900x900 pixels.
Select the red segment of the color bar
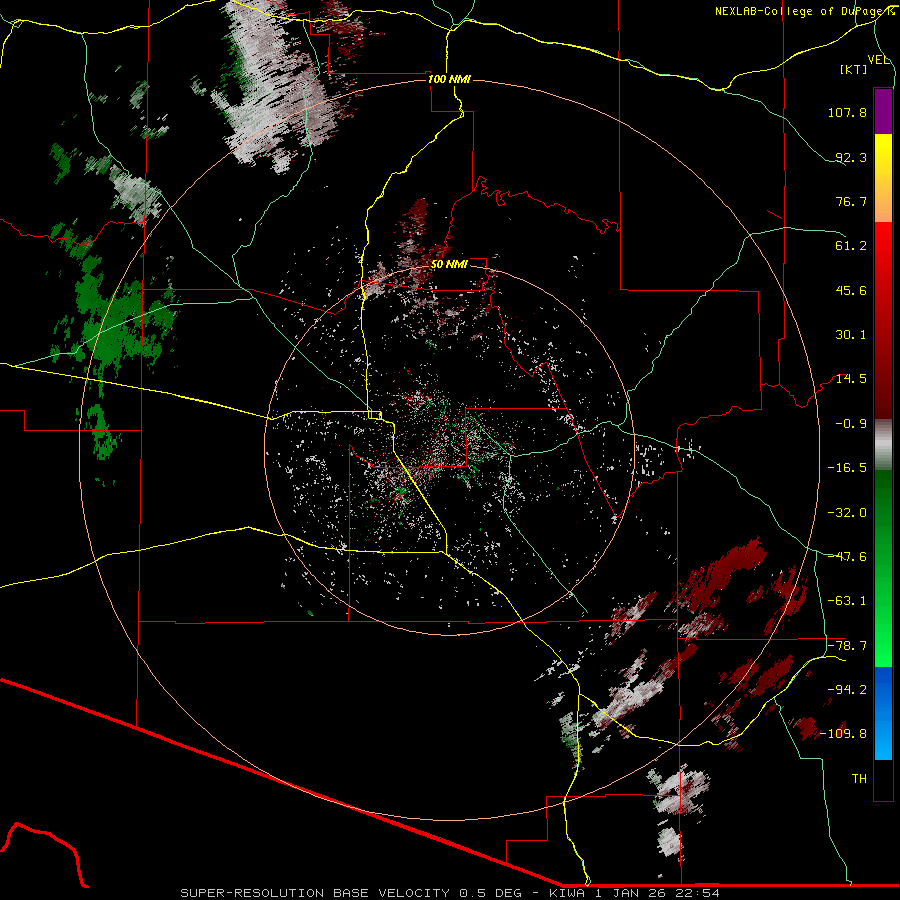883,320
